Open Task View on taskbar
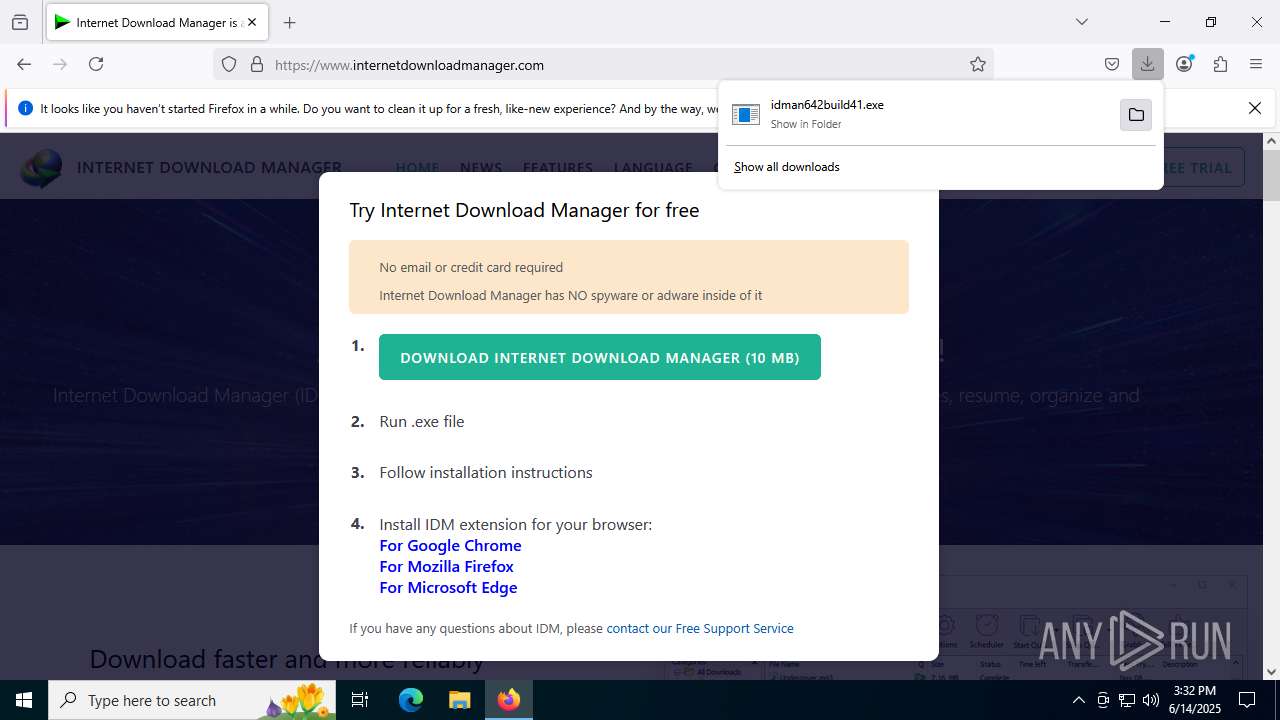Screen dimensions: 1280x720 point(361,700)
